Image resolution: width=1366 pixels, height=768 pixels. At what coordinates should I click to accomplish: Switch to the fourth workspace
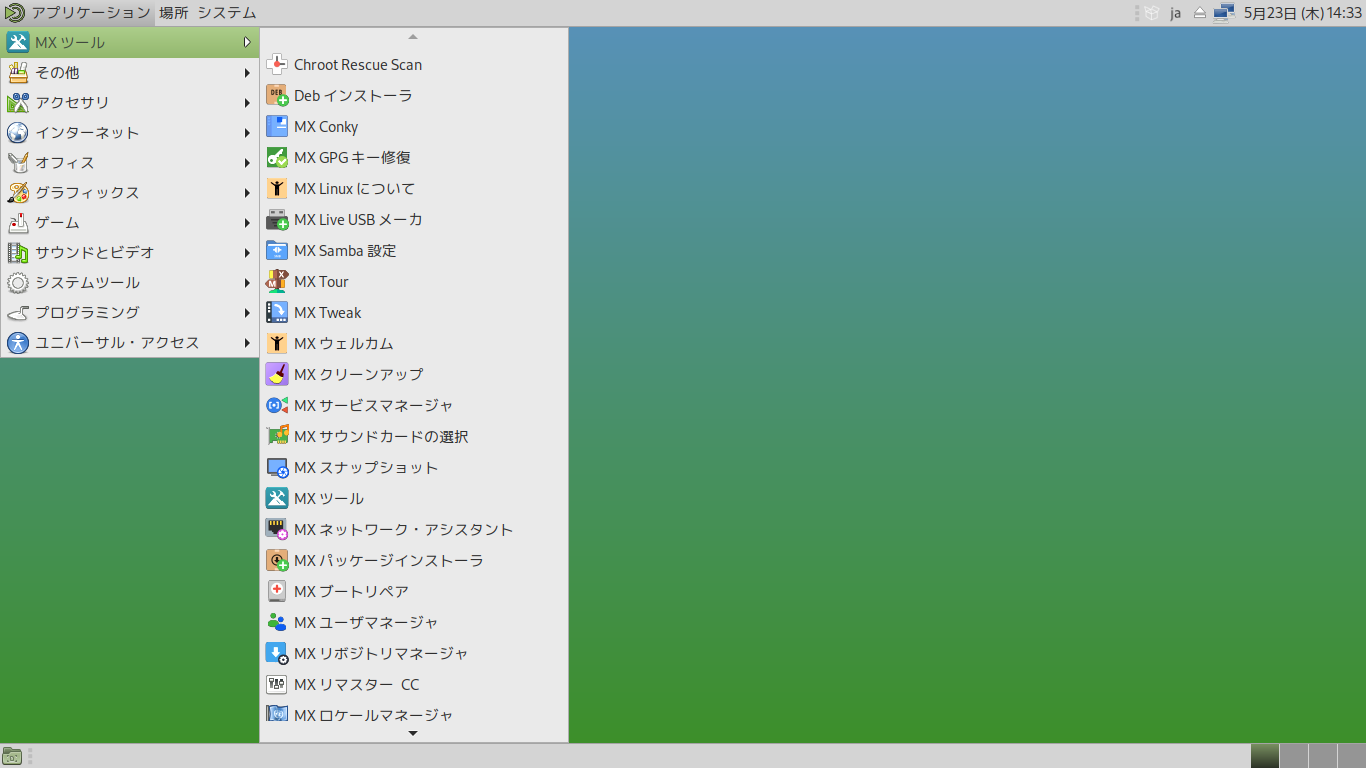tap(1352, 756)
